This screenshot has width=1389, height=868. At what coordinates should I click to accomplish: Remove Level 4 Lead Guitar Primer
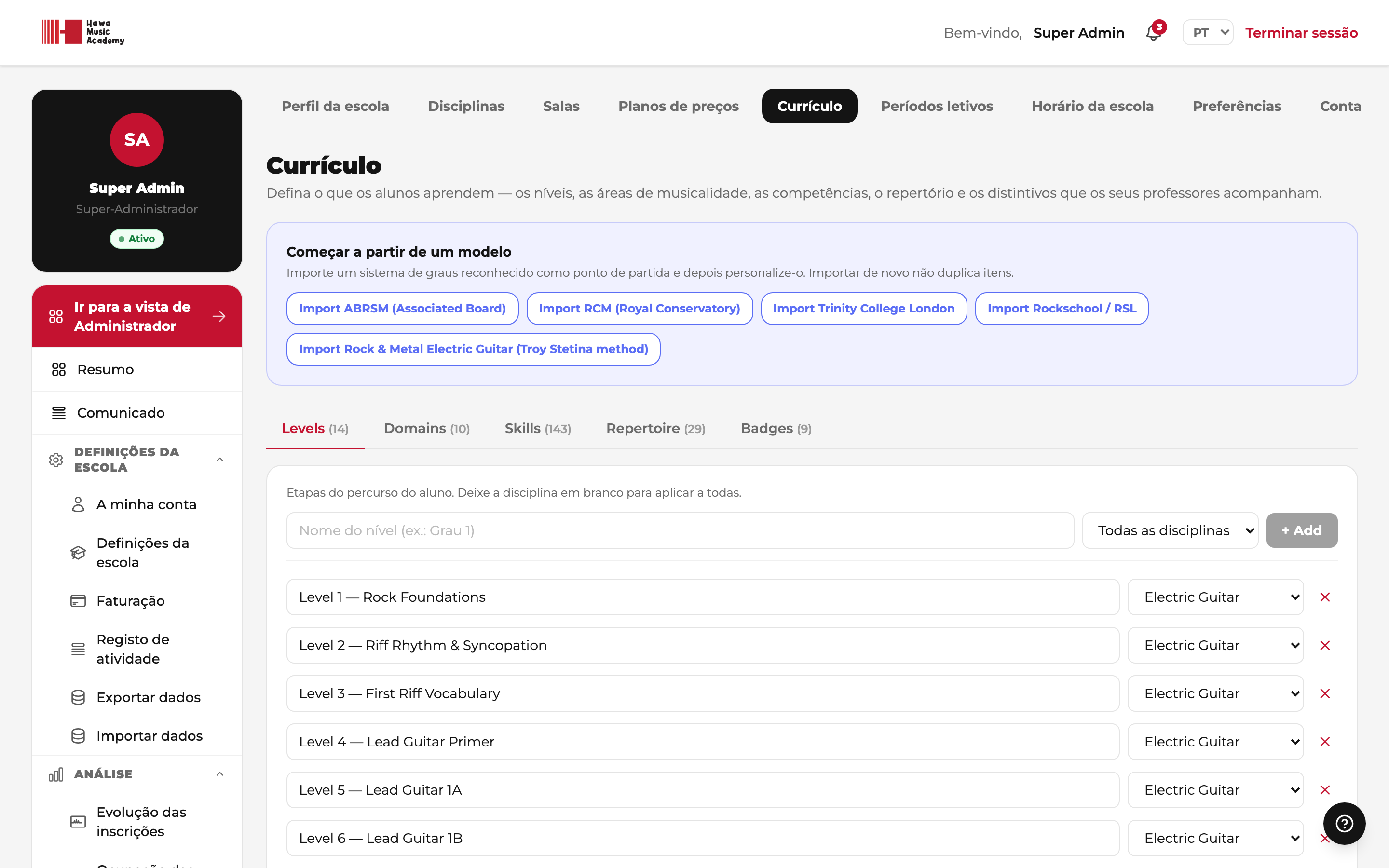(x=1325, y=742)
